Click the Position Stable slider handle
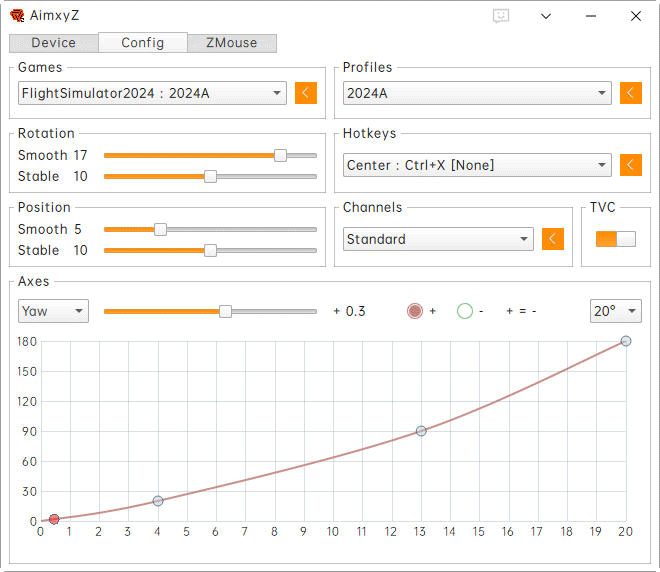 (210, 250)
